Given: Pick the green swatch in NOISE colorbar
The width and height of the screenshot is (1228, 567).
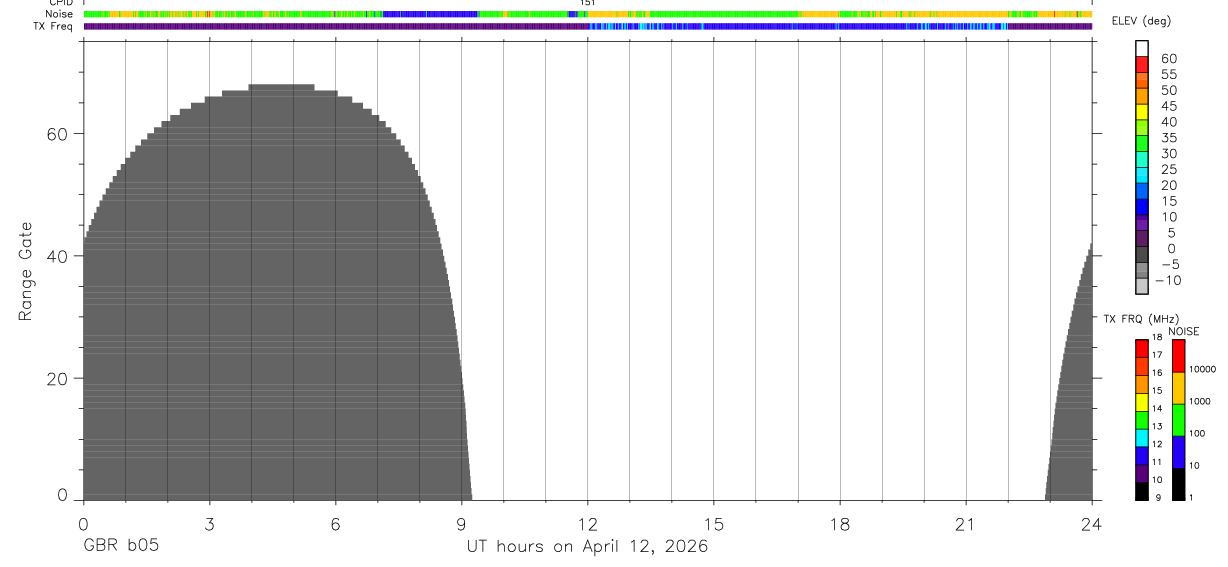Looking at the screenshot, I should 1178,420.
